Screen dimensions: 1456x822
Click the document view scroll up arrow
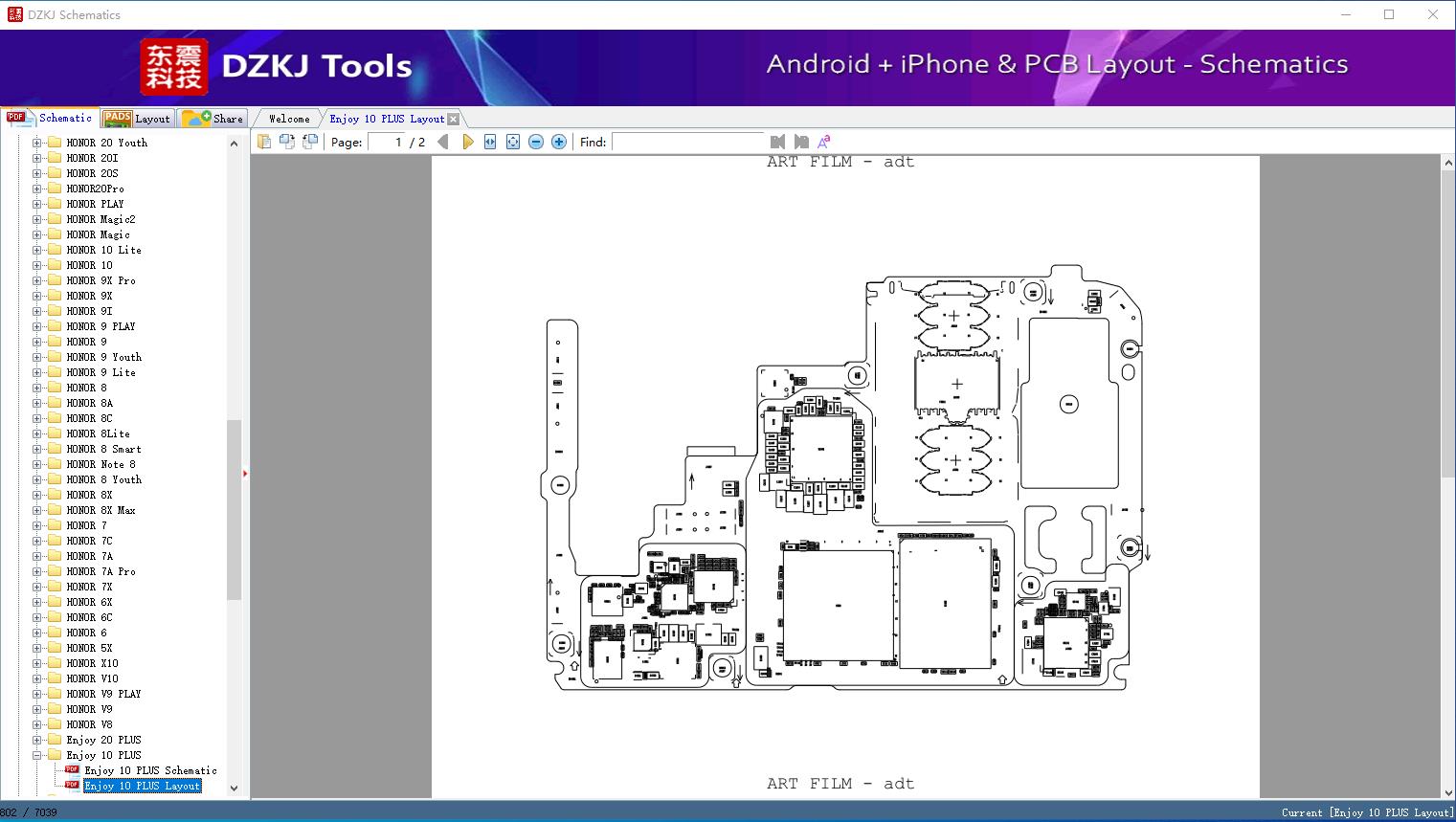click(1448, 164)
